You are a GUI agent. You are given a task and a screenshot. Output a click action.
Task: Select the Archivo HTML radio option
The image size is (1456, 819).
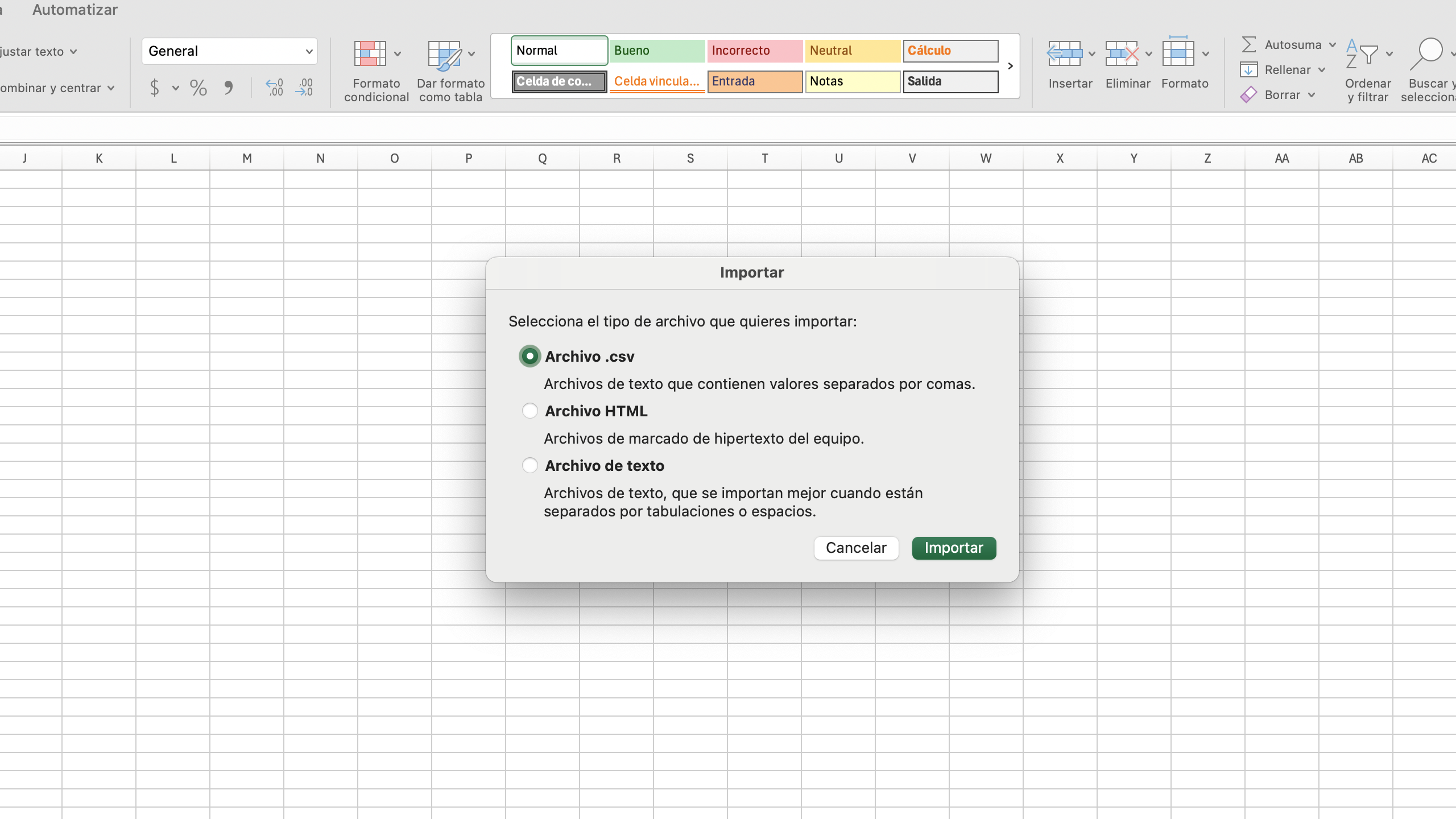point(530,411)
